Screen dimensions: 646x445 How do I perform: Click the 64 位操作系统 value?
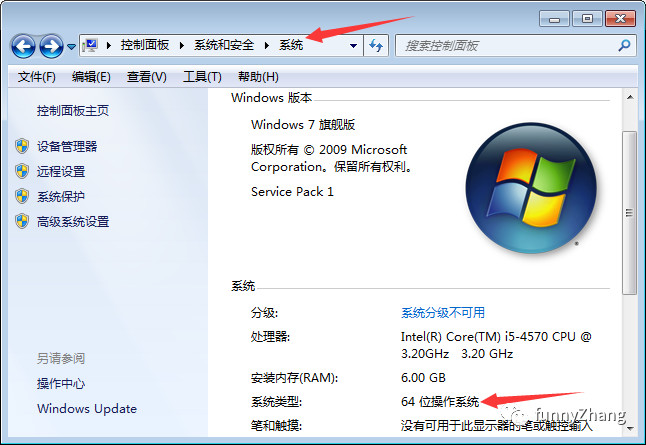coord(440,401)
